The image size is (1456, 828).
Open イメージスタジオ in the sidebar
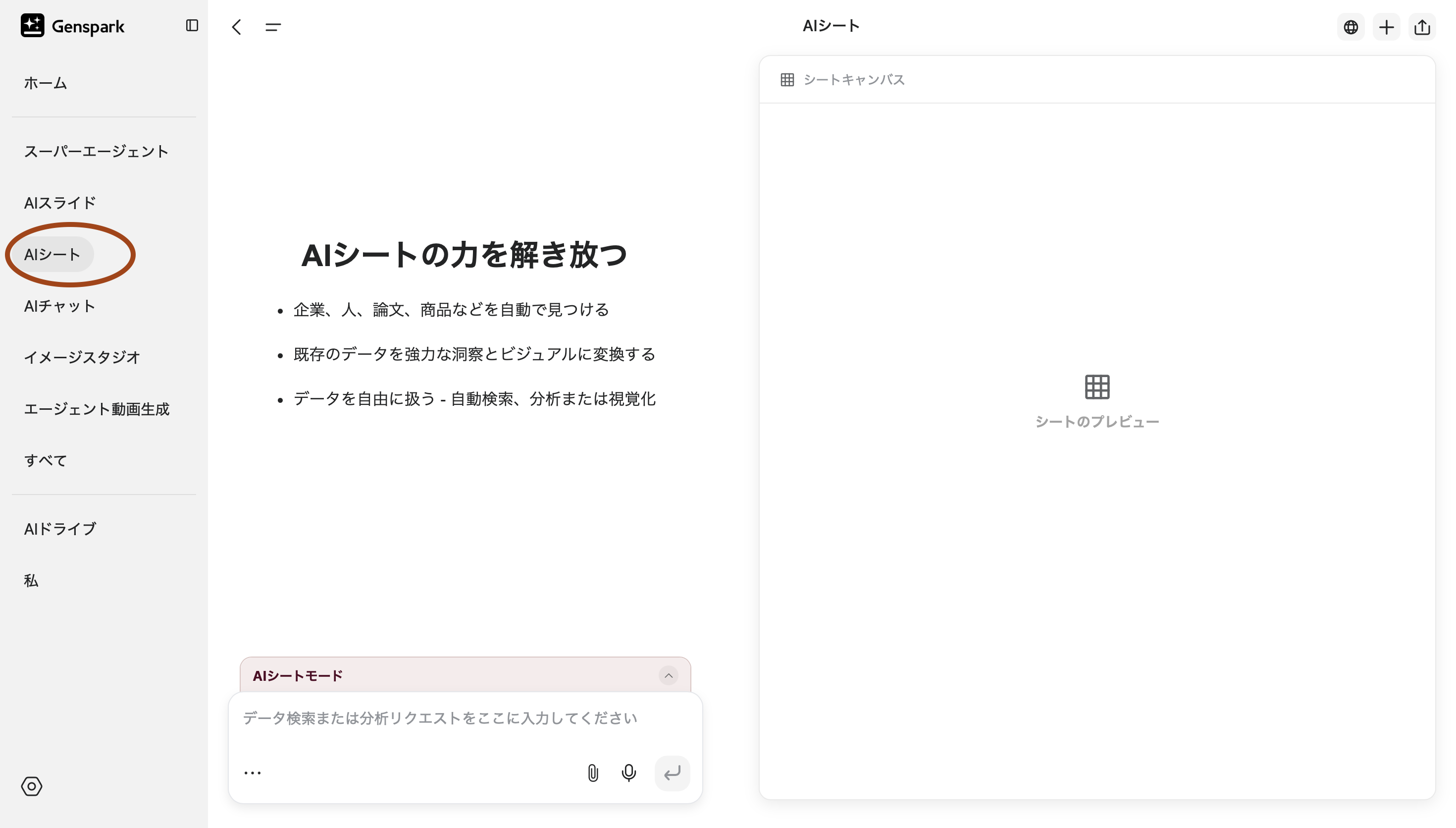pyautogui.click(x=82, y=357)
